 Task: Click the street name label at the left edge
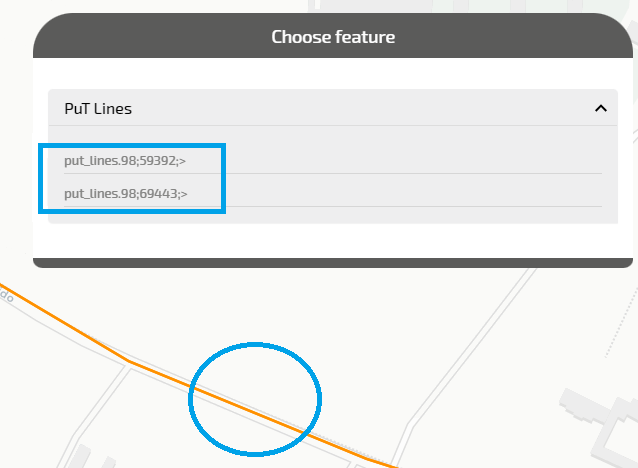(x=6, y=296)
